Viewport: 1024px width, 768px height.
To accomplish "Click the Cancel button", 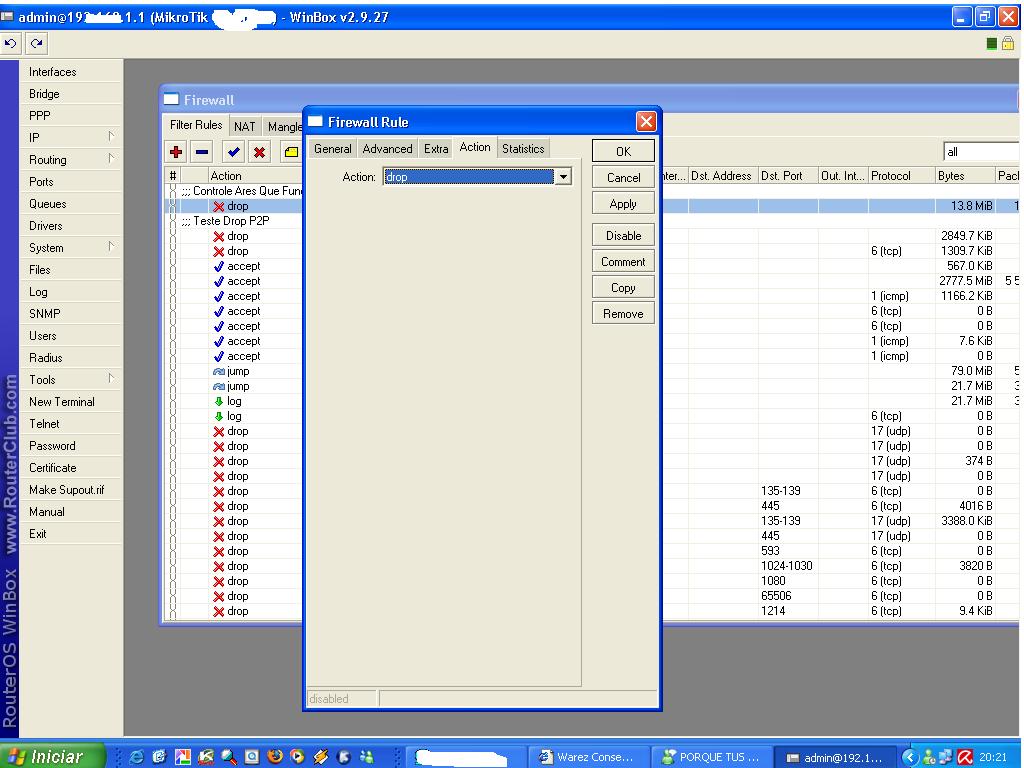I will point(623,177).
